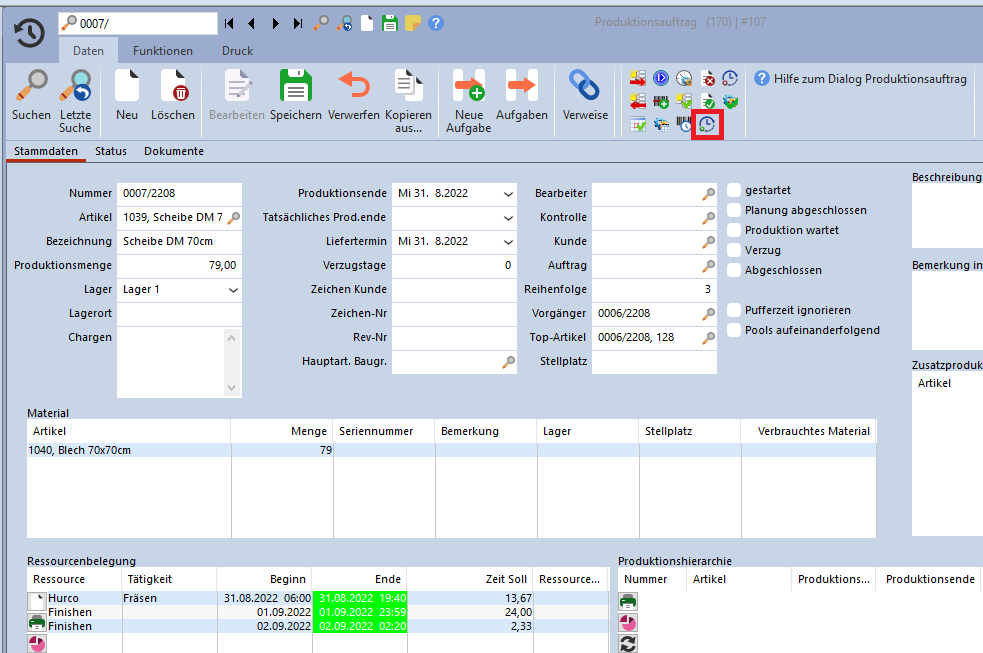983x653 pixels.
Task: Enable the gestartet checkbox
Action: 735,190
